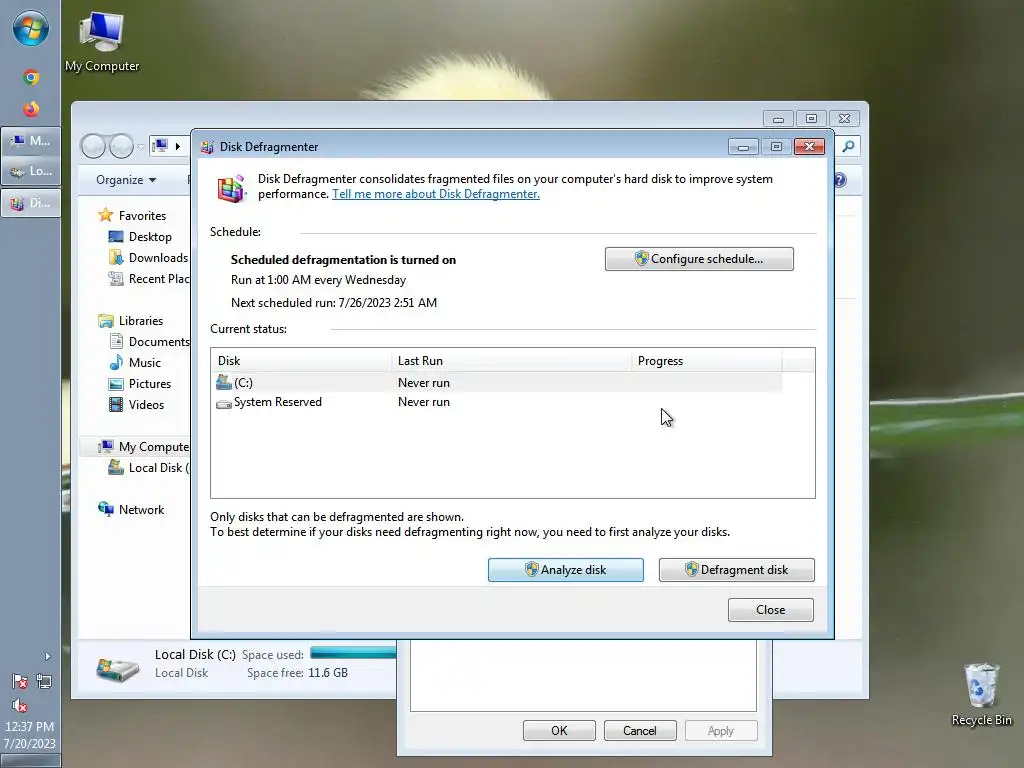Click the address bar computer icon
1024x768 pixels.
[159, 146]
